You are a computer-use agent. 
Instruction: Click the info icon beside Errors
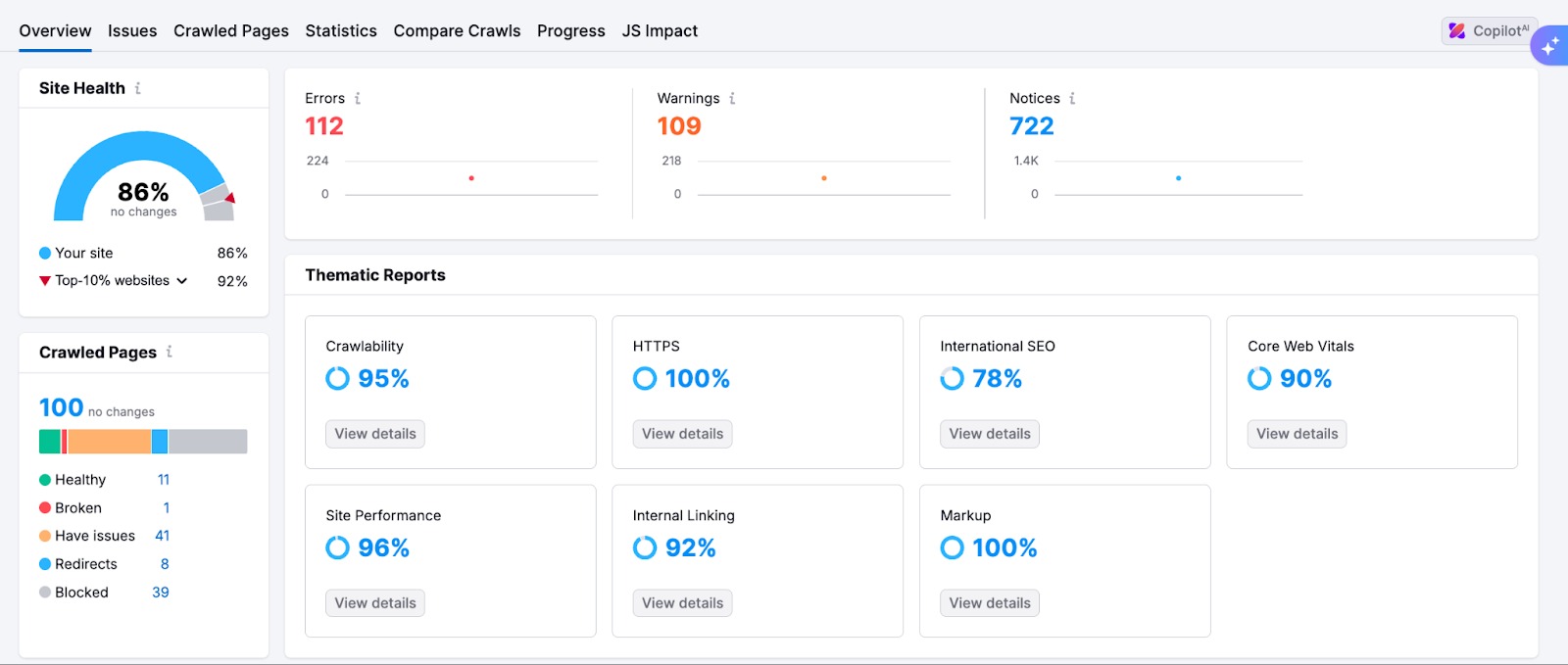pyautogui.click(x=358, y=98)
